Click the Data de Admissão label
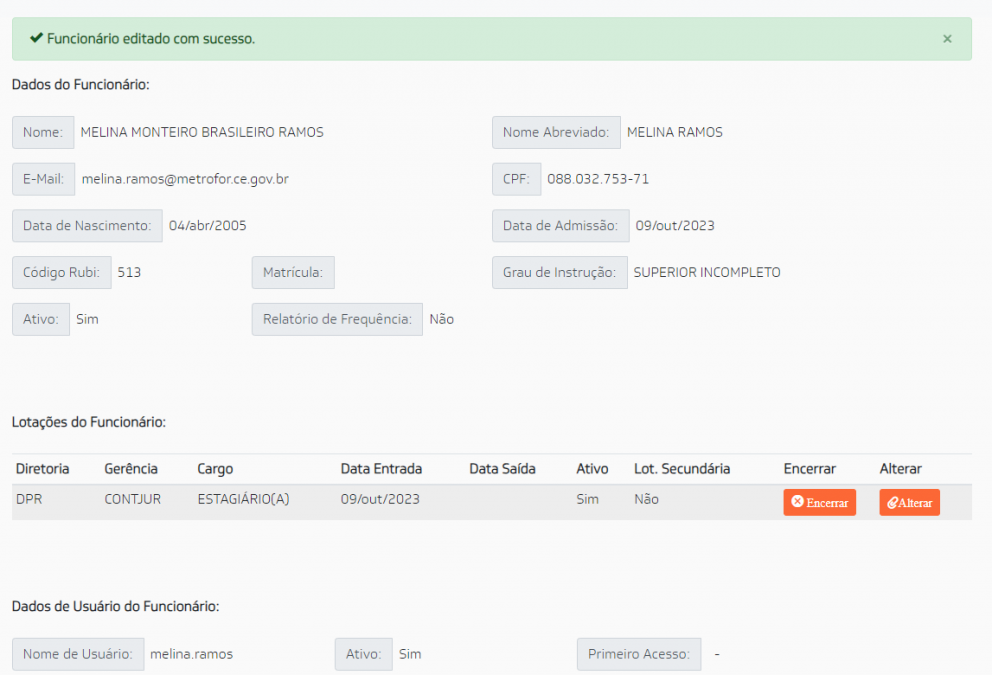Viewport: 992px width, 675px height. click(561, 226)
